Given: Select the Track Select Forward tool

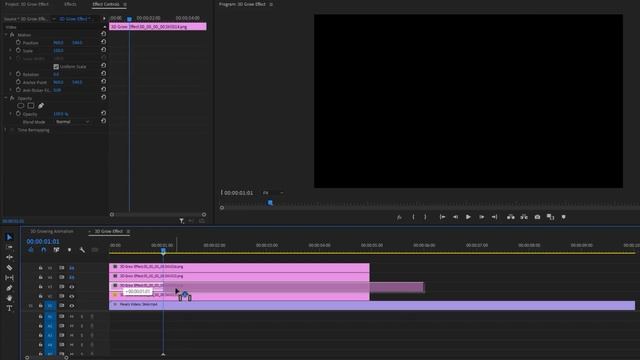Looking at the screenshot, I should 9,247.
